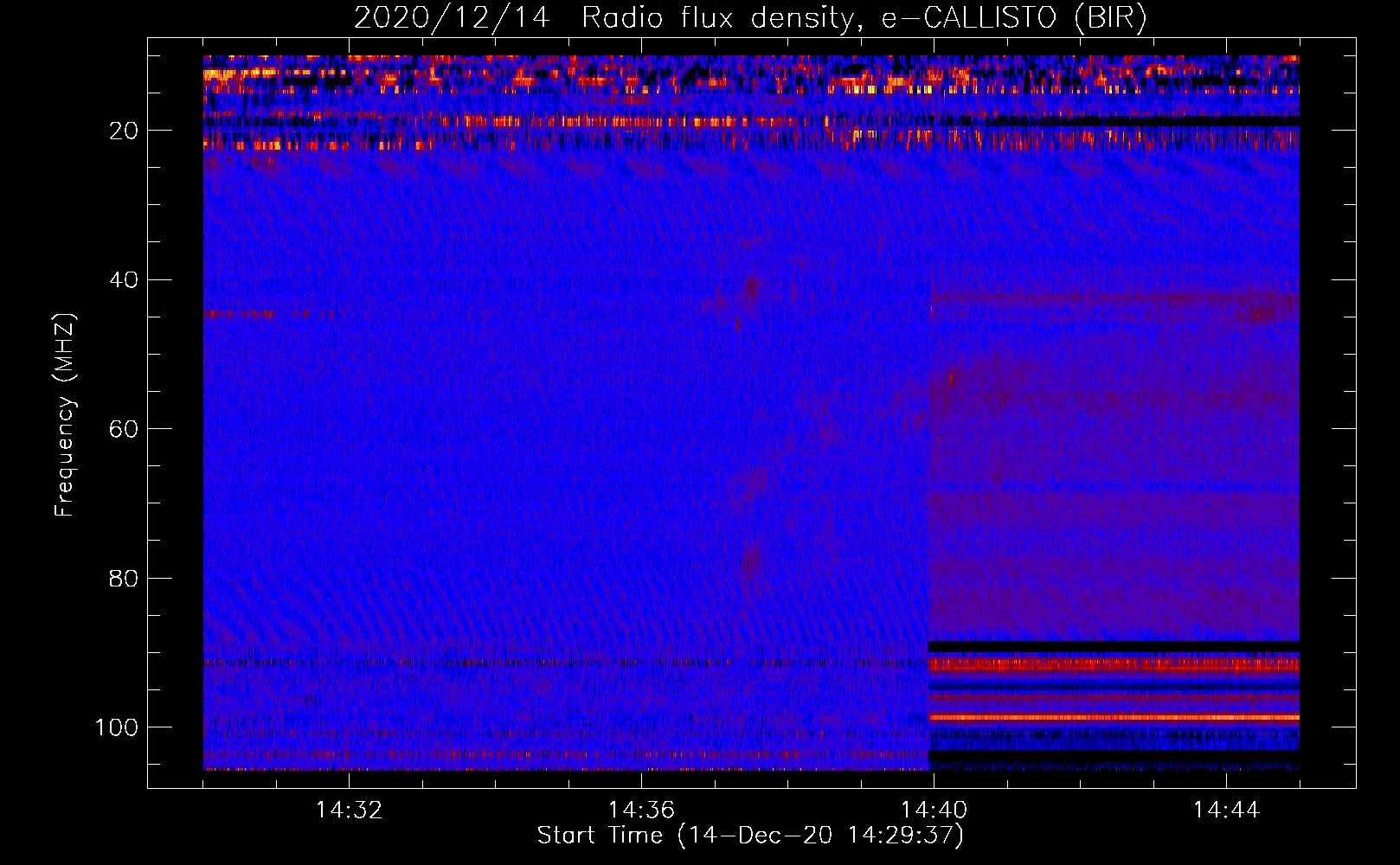Click the 14:44 time tick label
The height and width of the screenshot is (865, 1400).
[1226, 811]
